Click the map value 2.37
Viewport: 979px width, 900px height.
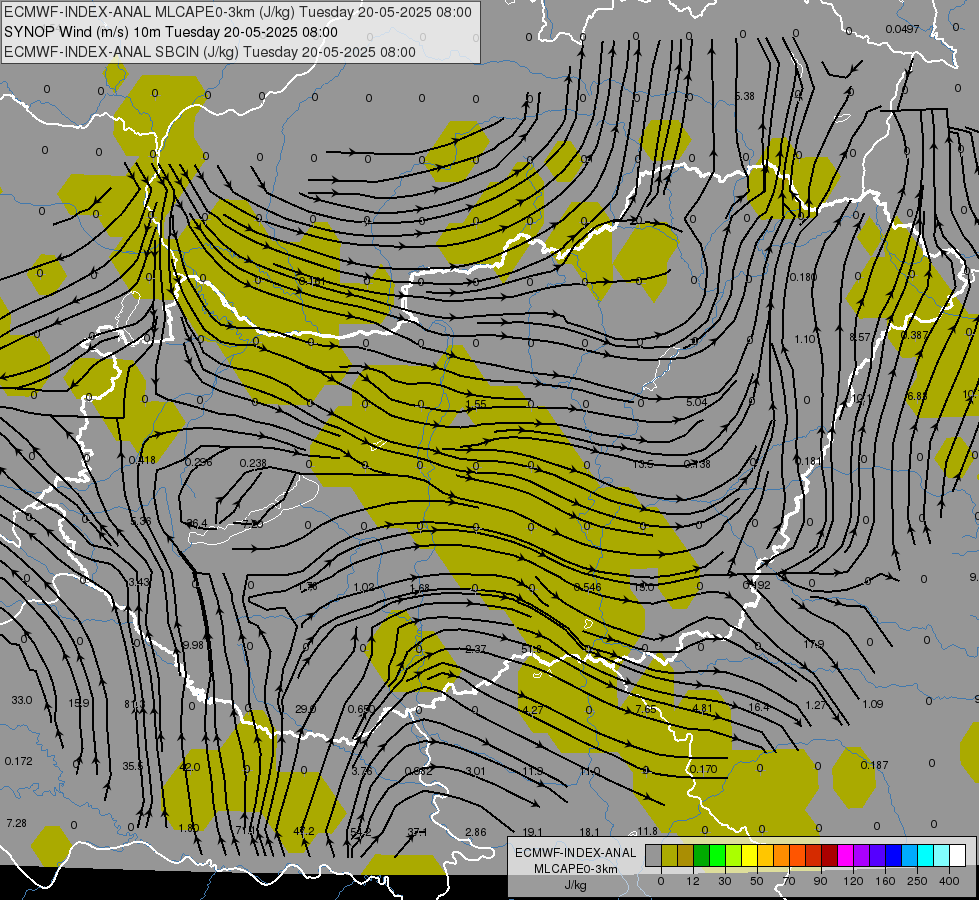pyautogui.click(x=476, y=649)
